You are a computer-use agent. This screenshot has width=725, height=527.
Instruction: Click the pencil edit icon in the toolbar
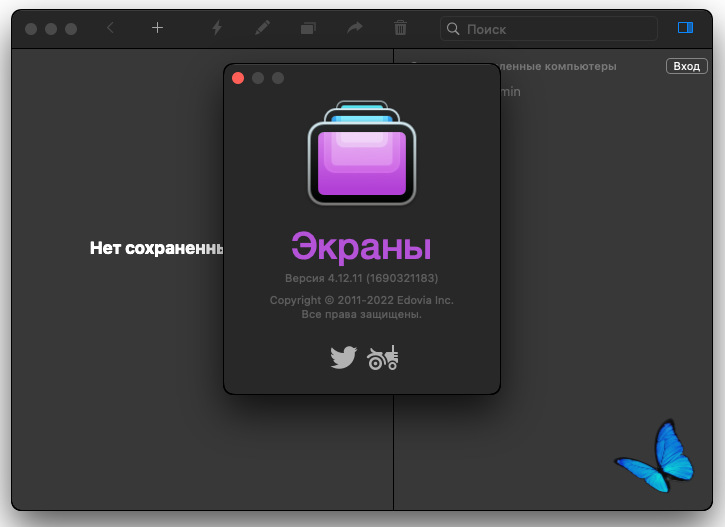click(x=262, y=28)
